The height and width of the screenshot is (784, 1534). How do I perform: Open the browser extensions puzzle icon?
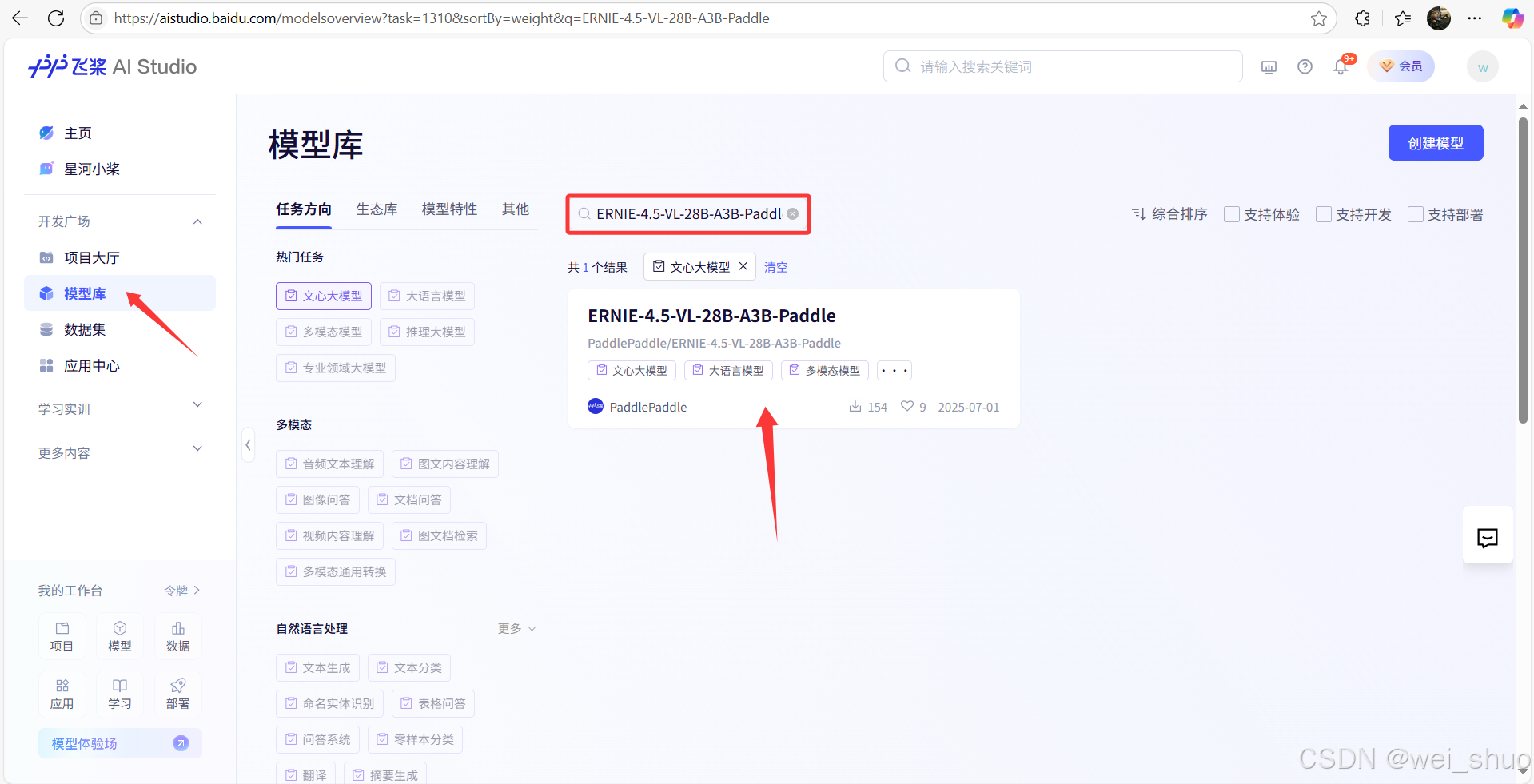(1363, 18)
